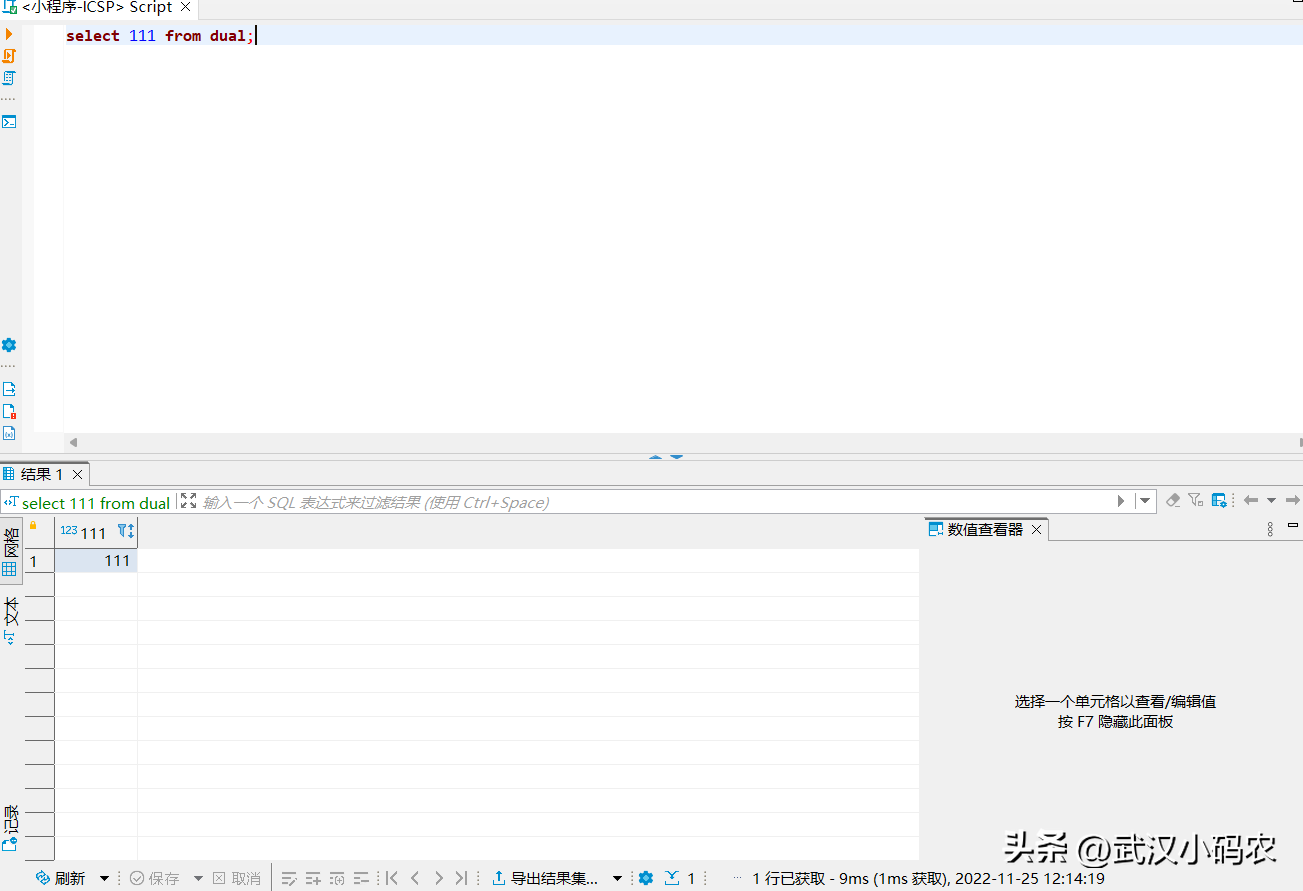Close the 数值查看器 panel tab

[x=1037, y=529]
